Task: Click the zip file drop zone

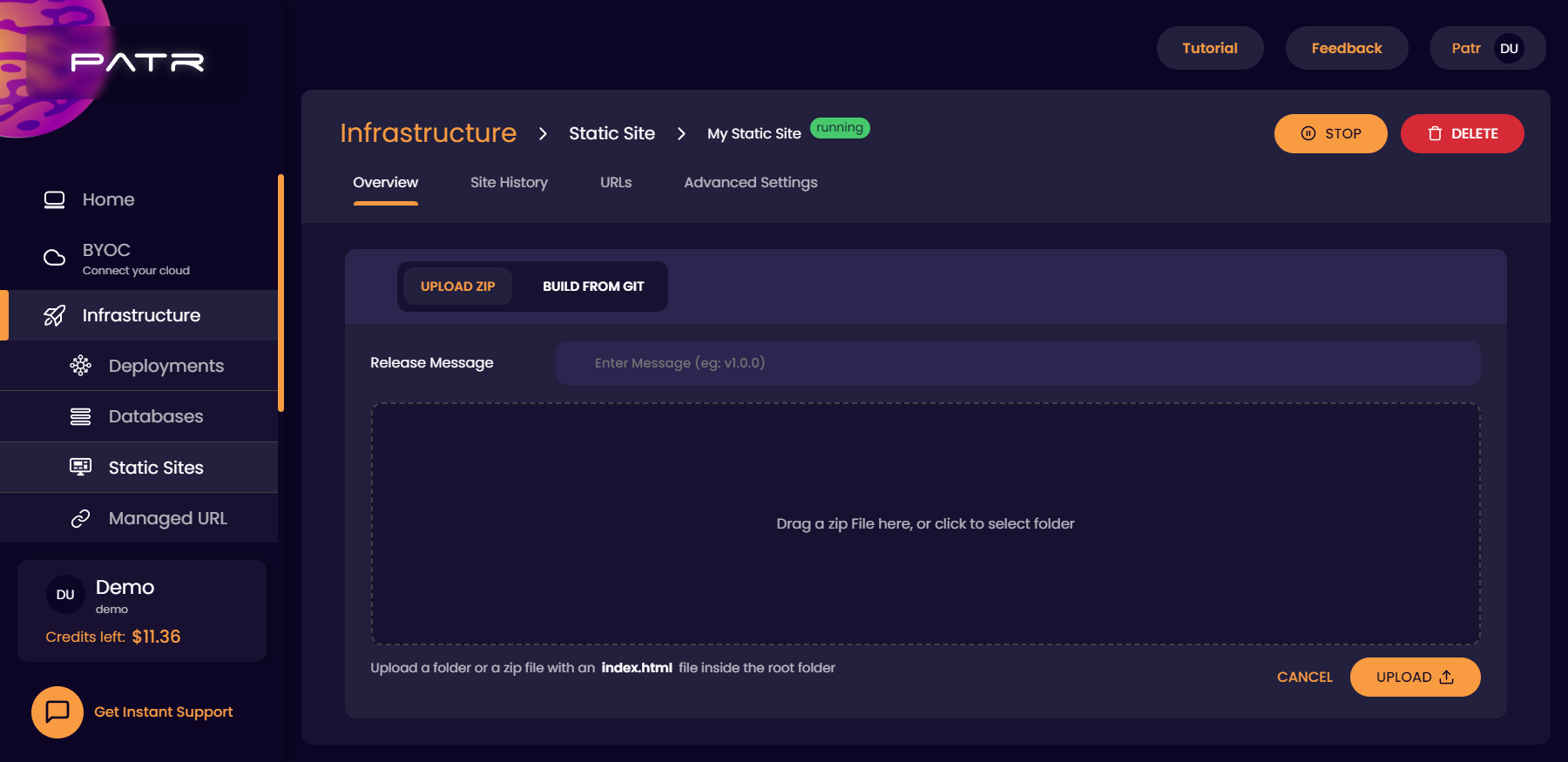Action: pos(926,523)
